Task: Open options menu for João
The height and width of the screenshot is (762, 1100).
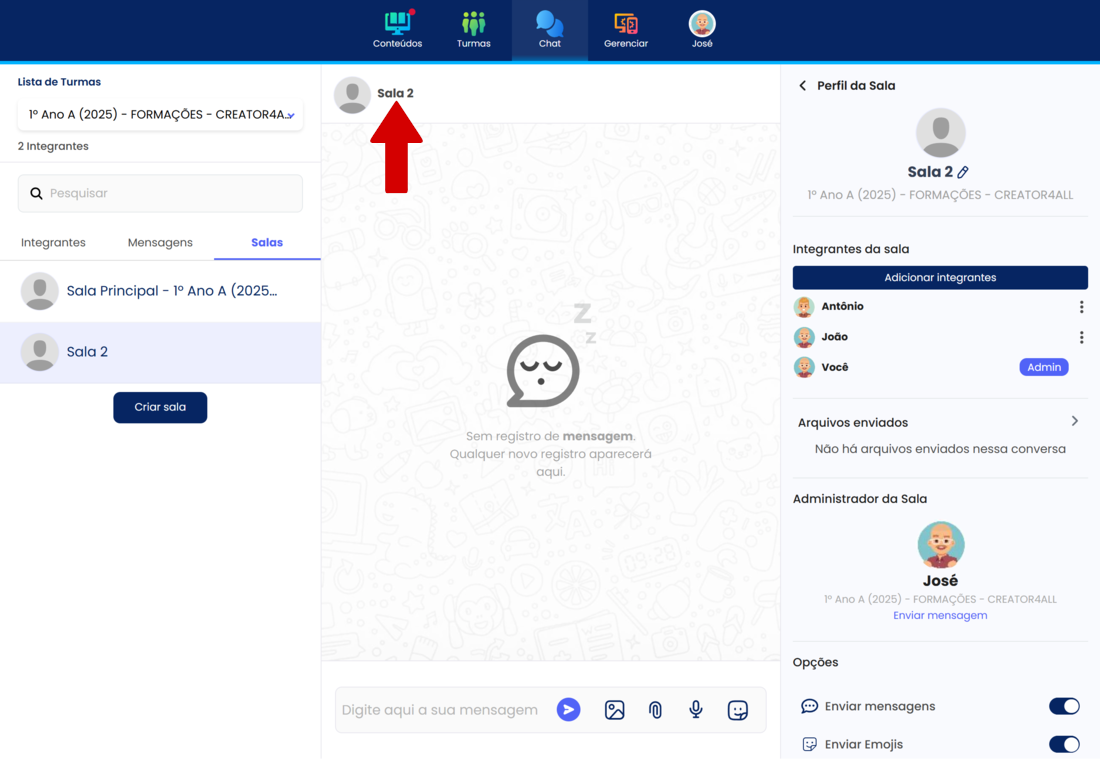Action: pyautogui.click(x=1081, y=338)
